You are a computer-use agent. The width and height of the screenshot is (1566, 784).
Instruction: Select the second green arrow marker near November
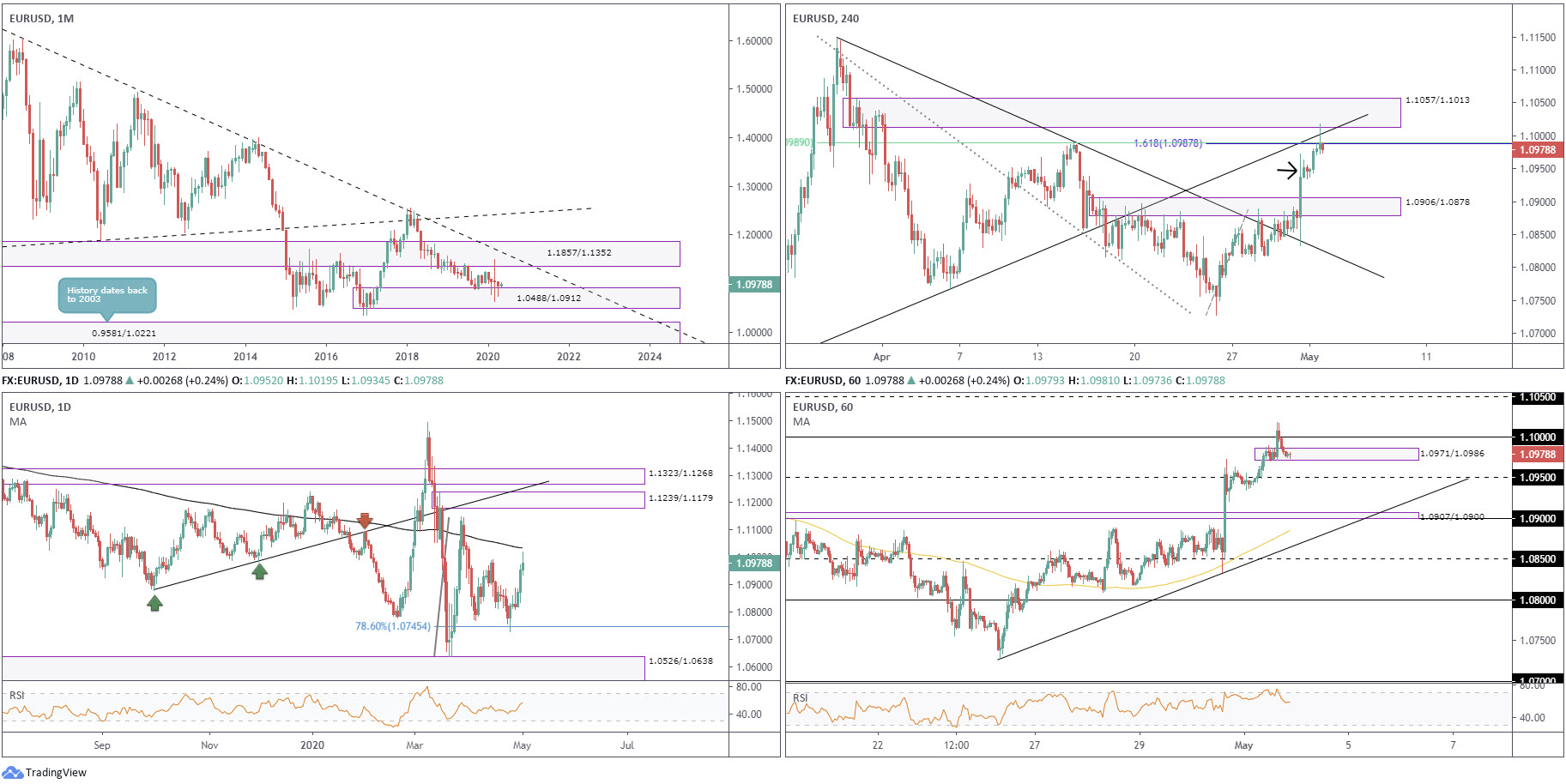(x=259, y=570)
